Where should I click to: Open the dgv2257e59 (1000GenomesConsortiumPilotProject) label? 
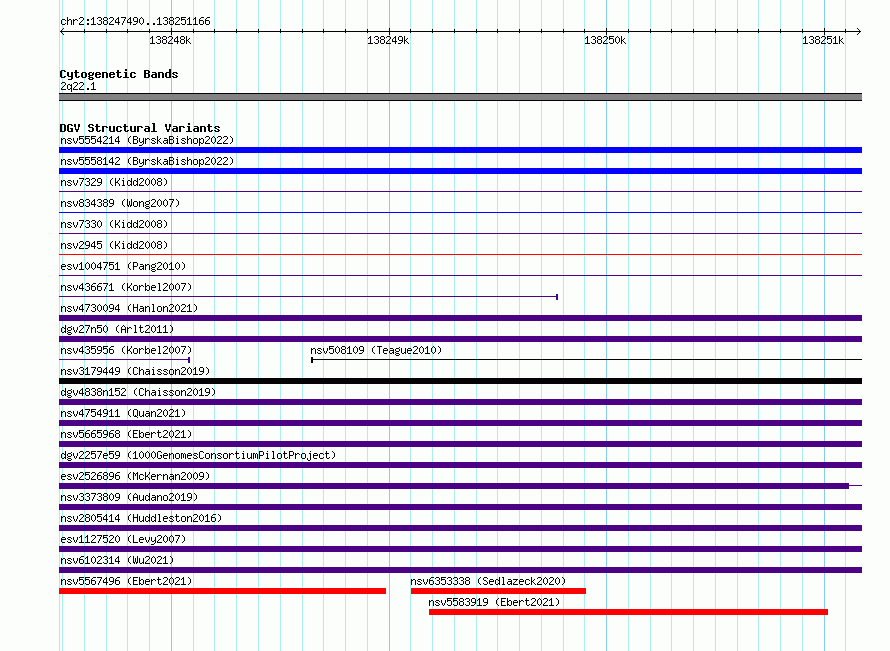tap(198, 455)
